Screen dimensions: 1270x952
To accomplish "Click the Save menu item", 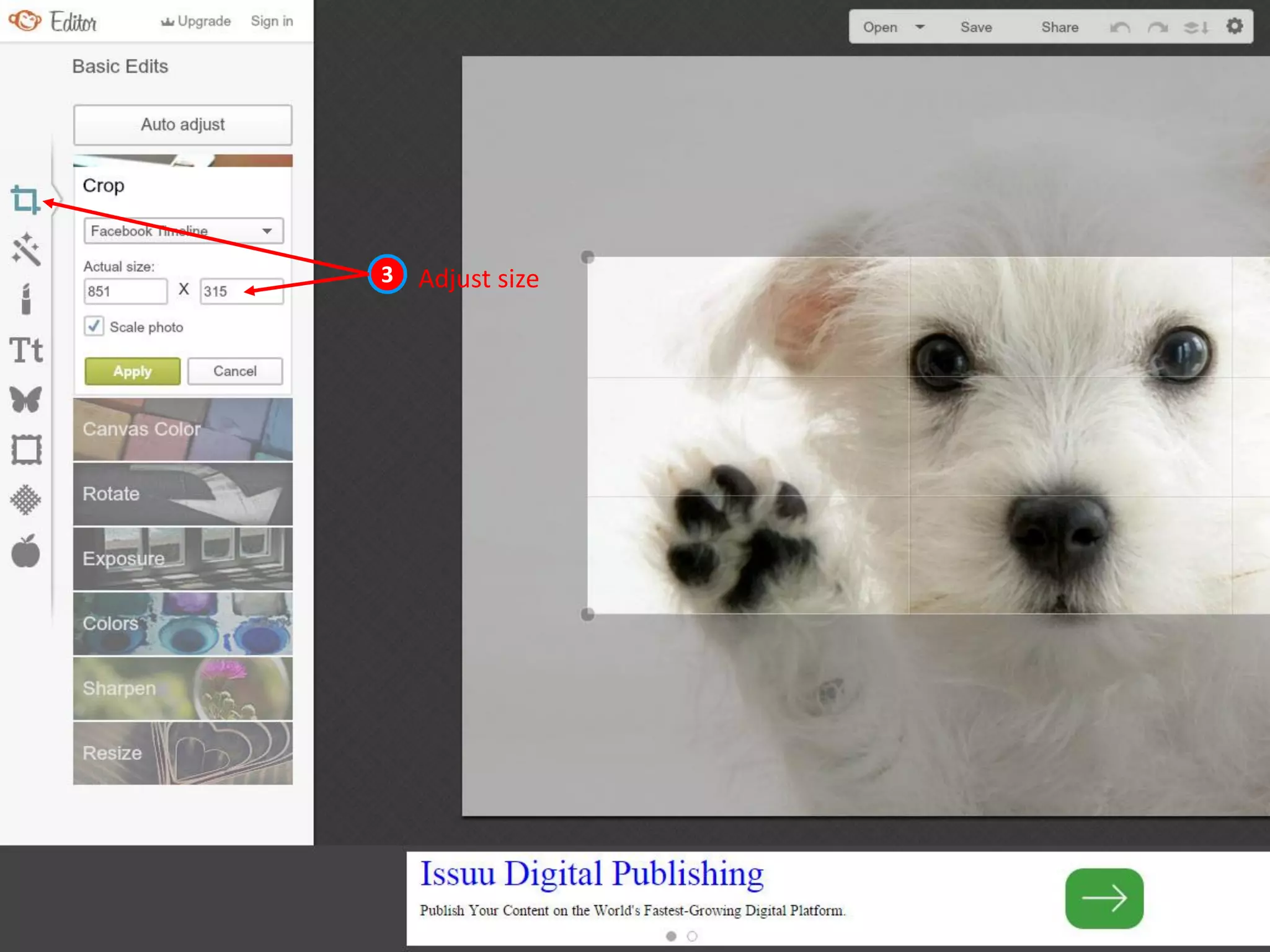I will coord(976,27).
